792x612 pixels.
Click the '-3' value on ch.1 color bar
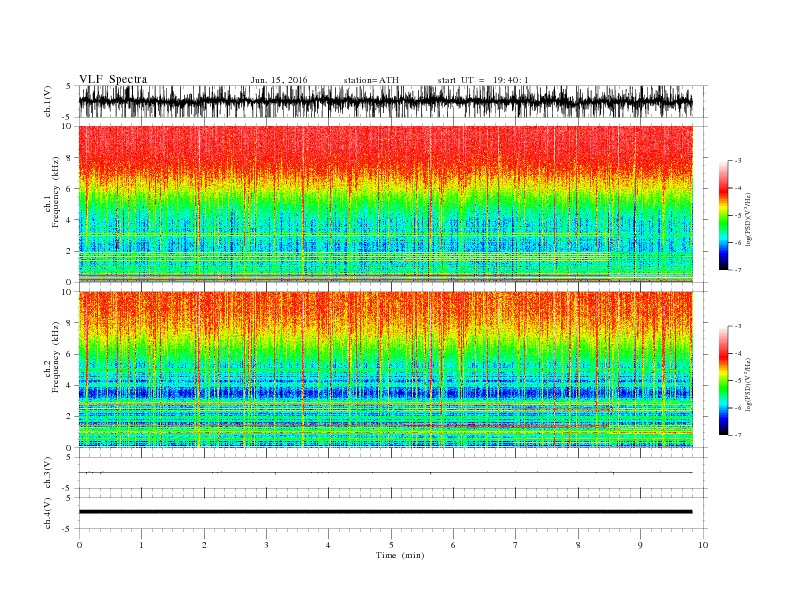737,161
